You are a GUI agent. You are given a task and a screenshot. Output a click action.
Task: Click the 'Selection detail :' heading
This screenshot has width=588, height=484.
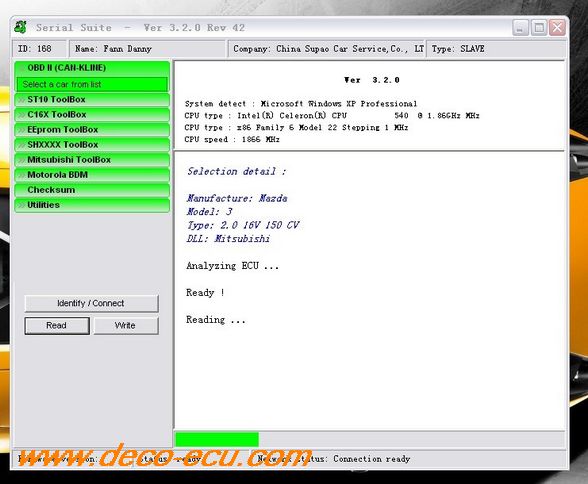[x=237, y=172]
